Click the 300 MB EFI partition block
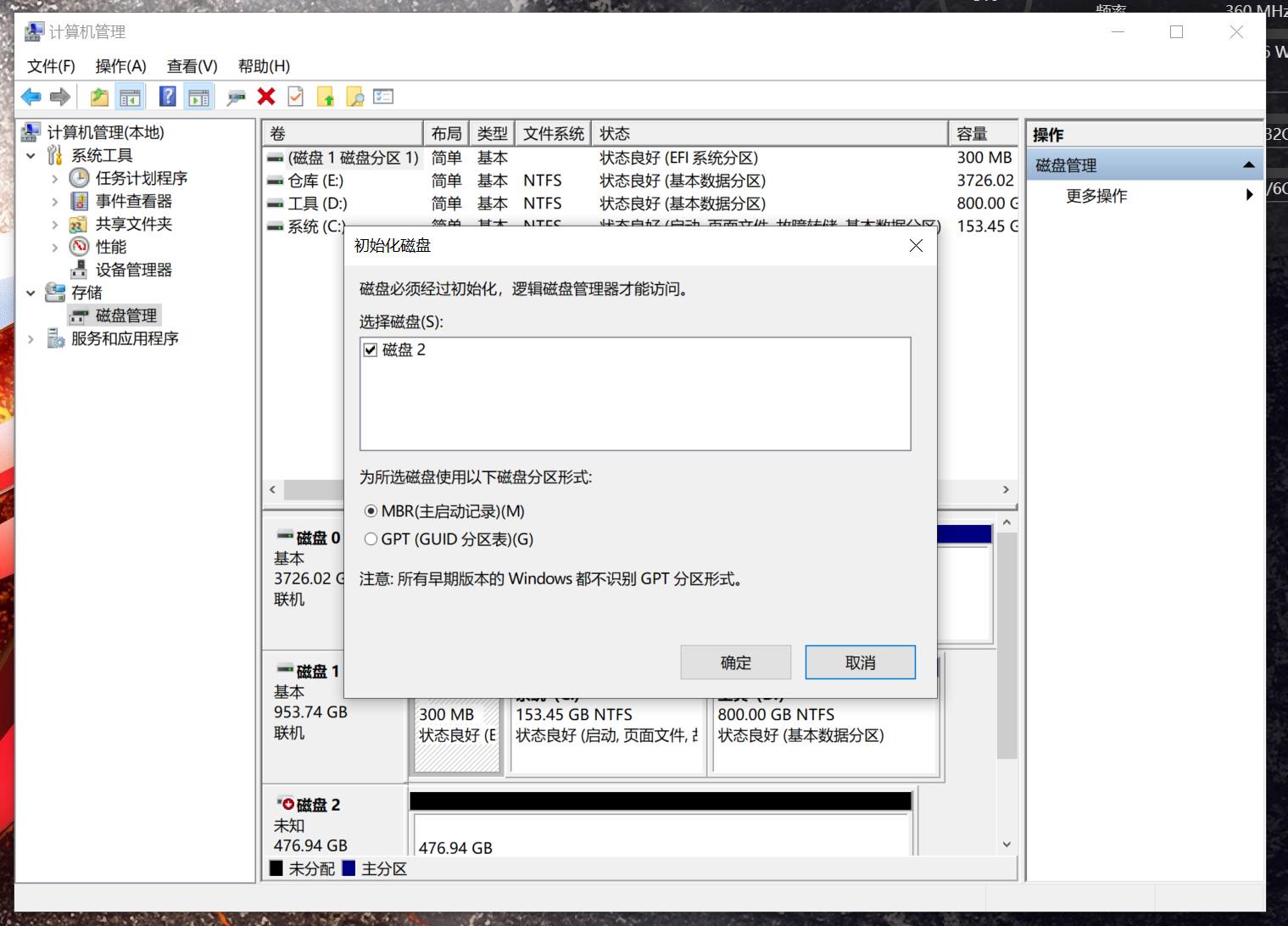Viewport: 1288px width, 926px height. click(457, 734)
